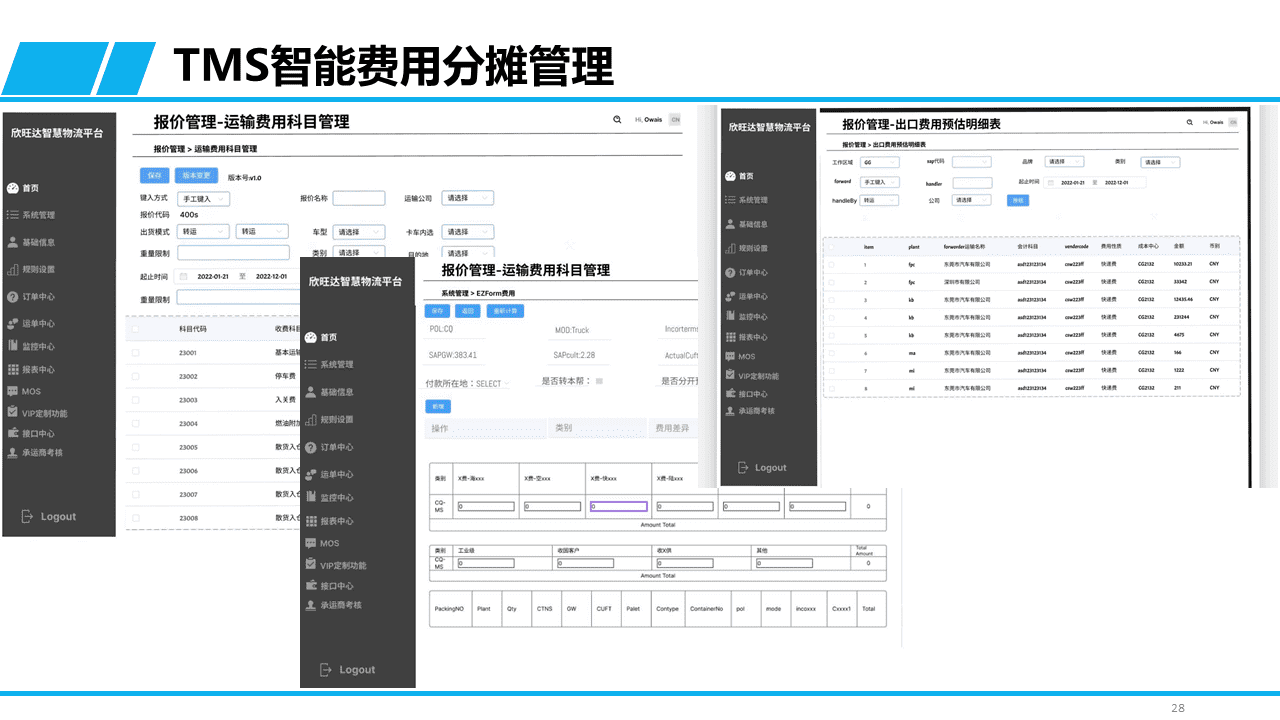The image size is (1280, 720).
Task: Click highlighted X费-快xxx input in CQ-MS row
Action: (618, 506)
